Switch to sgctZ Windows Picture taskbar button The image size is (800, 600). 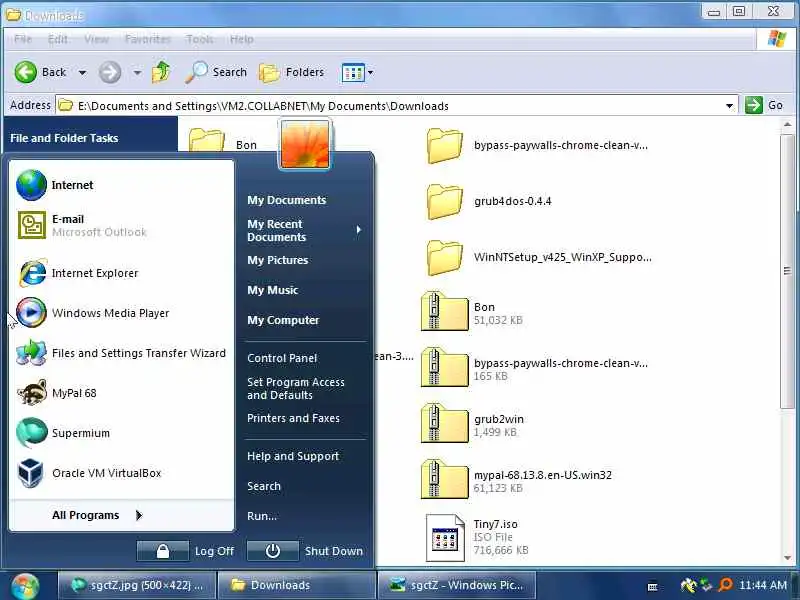456,585
